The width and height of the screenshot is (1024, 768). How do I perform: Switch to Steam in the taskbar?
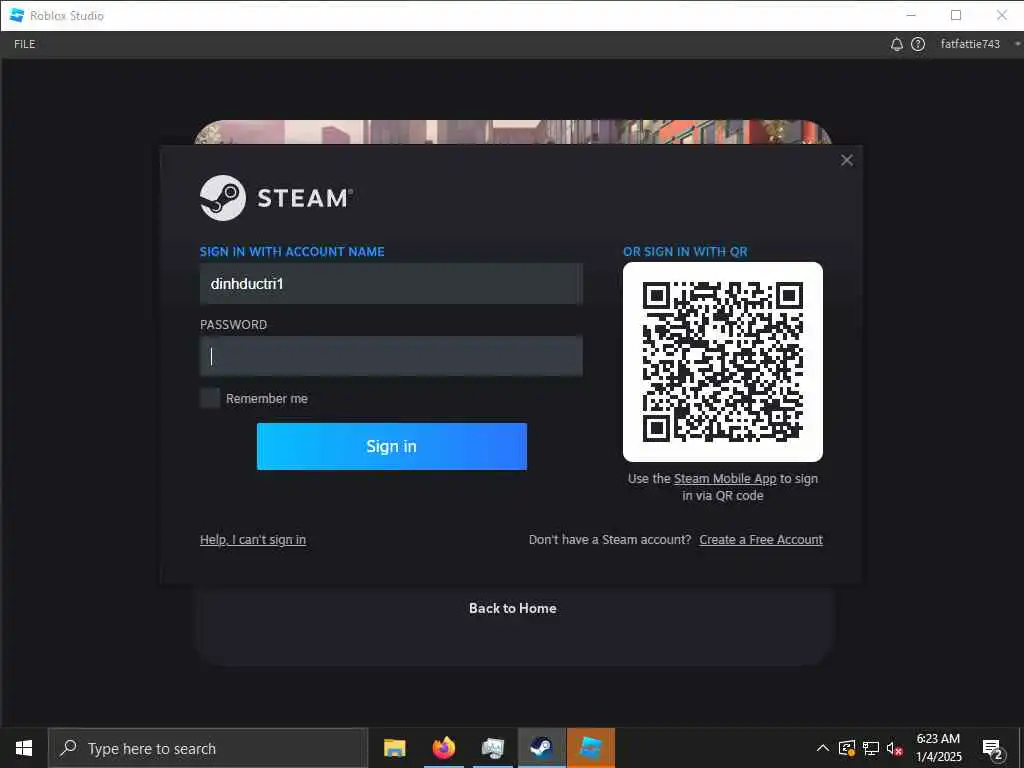pos(541,748)
